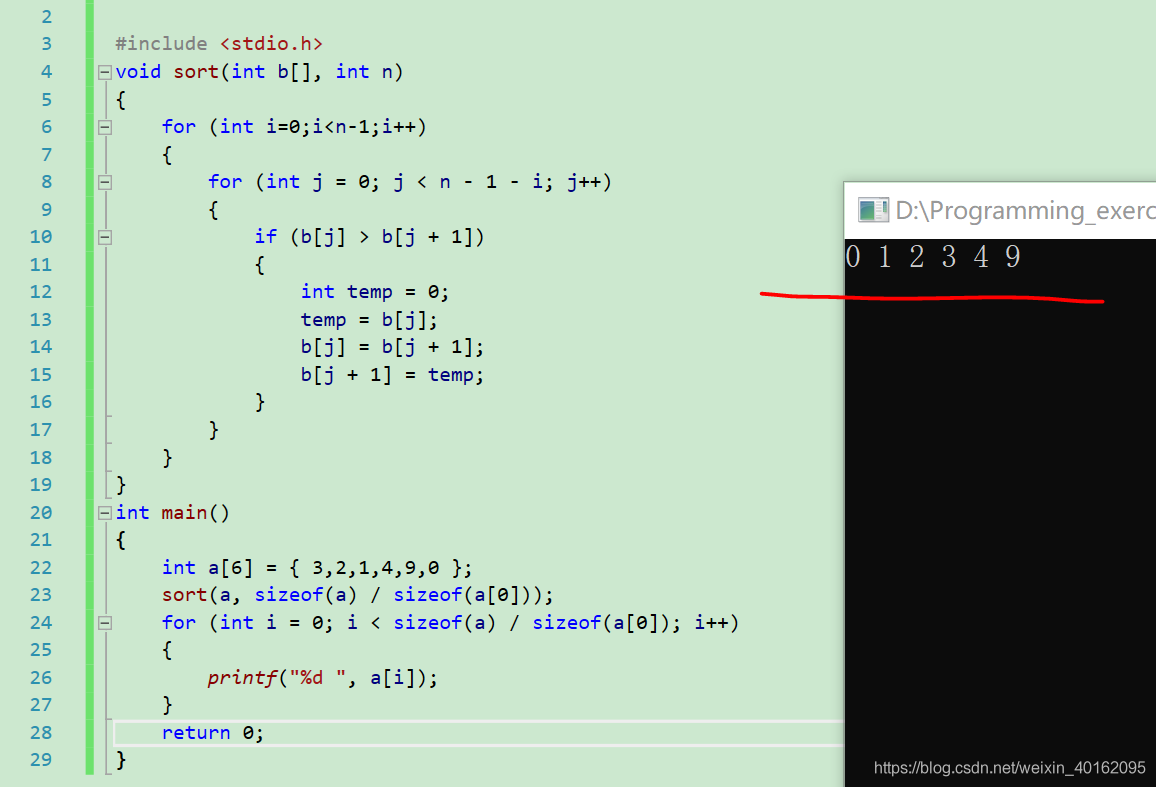The height and width of the screenshot is (787, 1156).
Task: Click line number 22 in the gutter
Action: point(41,568)
